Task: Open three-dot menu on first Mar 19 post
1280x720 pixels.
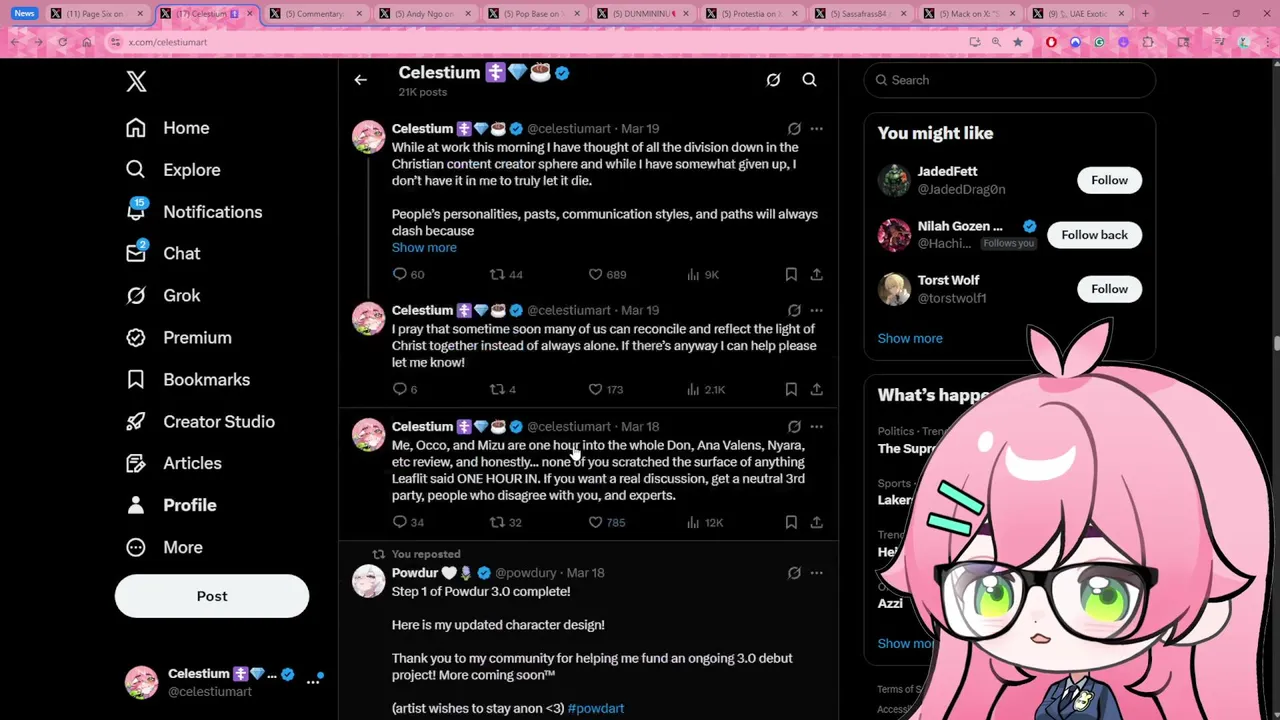Action: pyautogui.click(x=817, y=129)
